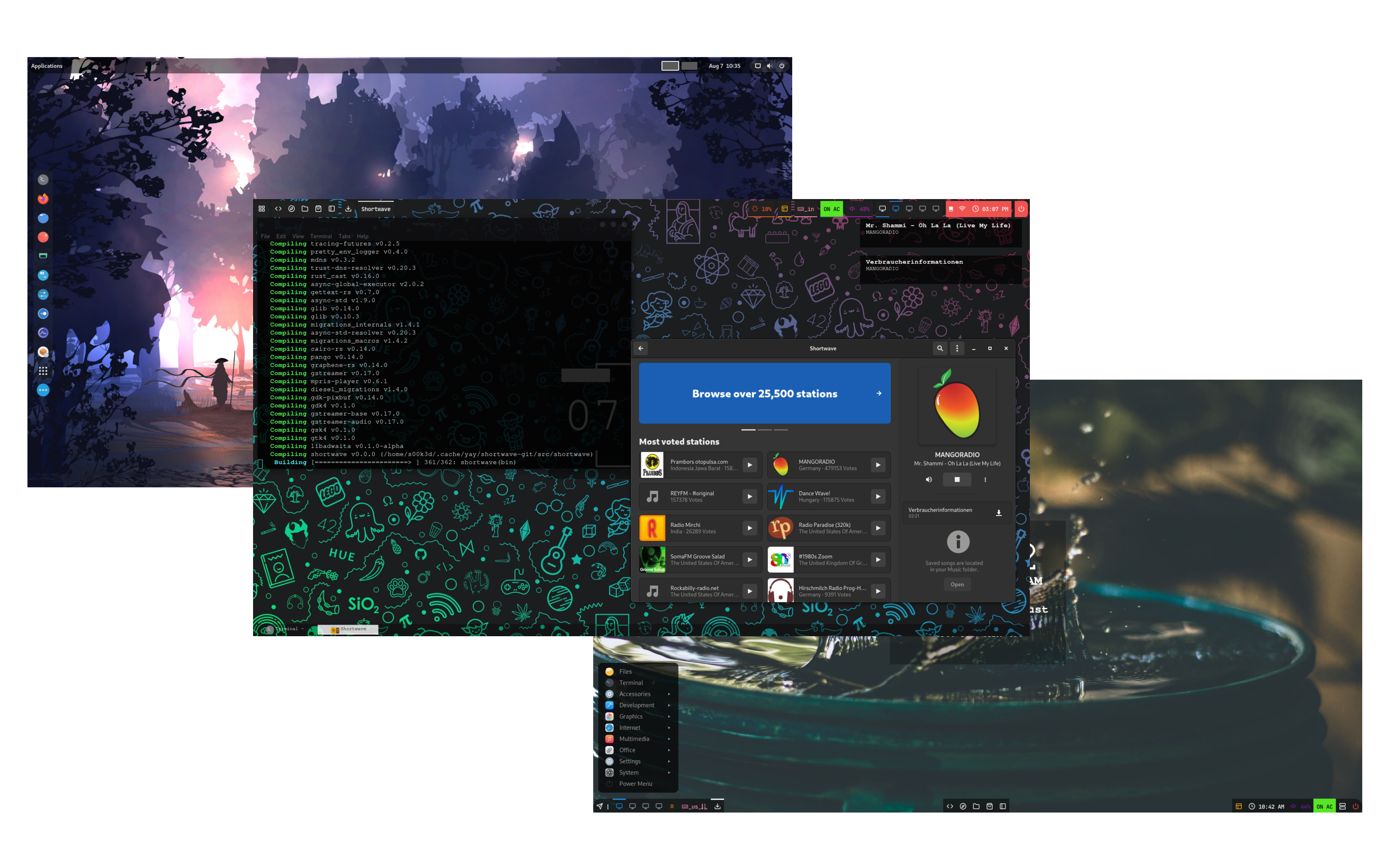Viewport: 1400px width, 852px height.
Task: Open the Development submenu
Action: 637,705
